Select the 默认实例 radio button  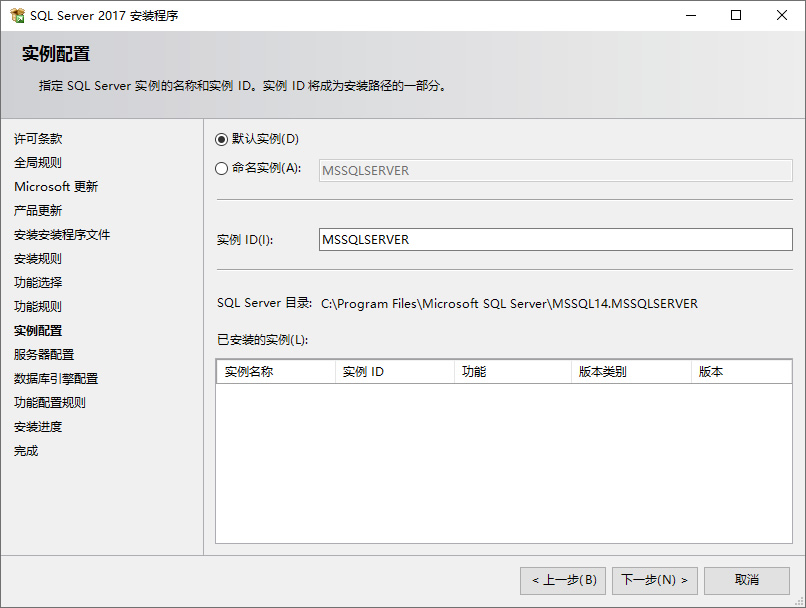[222, 139]
